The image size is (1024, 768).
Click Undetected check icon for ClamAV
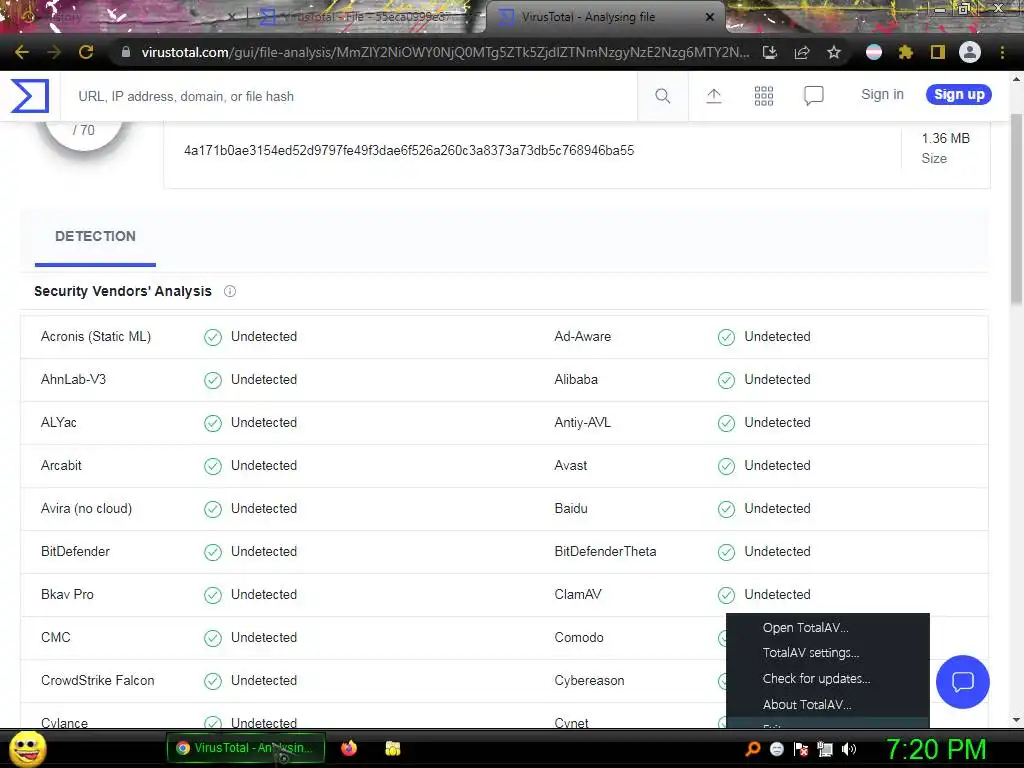(726, 595)
